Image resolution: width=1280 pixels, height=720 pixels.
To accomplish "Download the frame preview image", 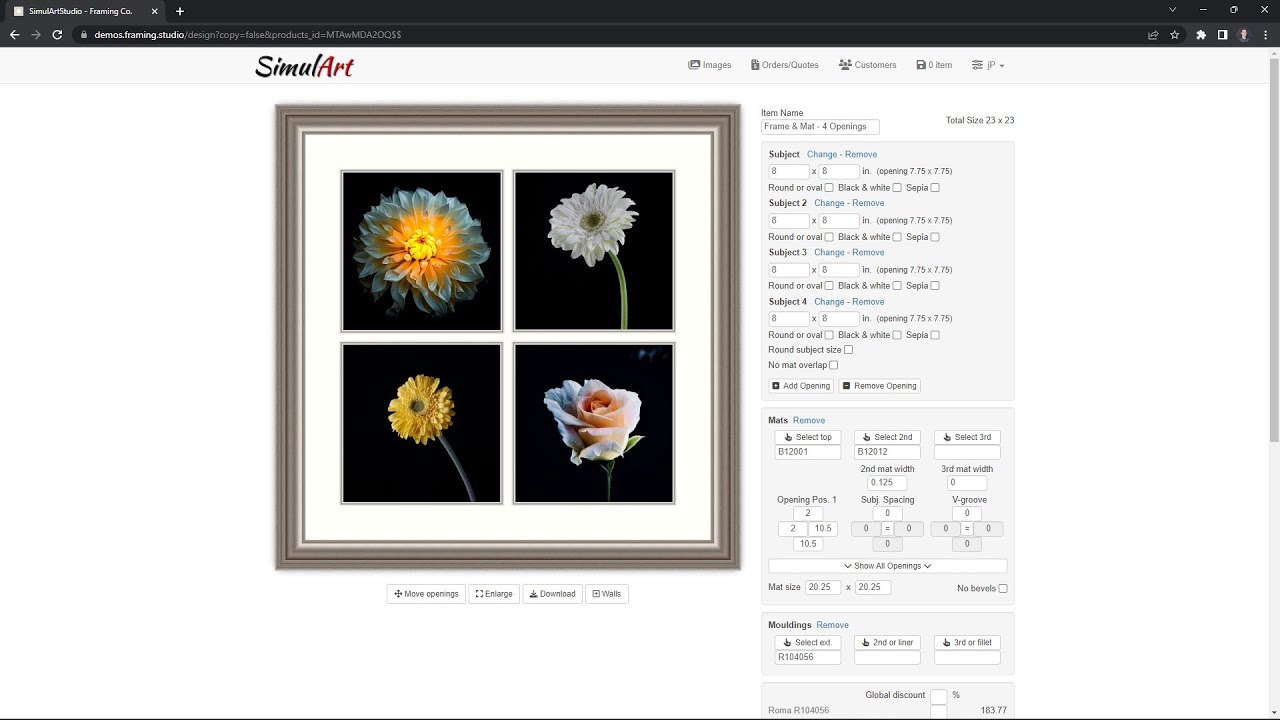I will [x=552, y=594].
